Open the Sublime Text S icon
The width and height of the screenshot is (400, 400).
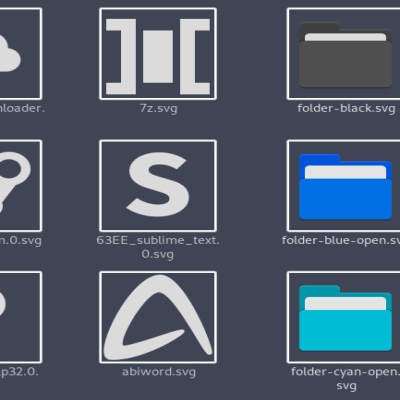coord(158,186)
